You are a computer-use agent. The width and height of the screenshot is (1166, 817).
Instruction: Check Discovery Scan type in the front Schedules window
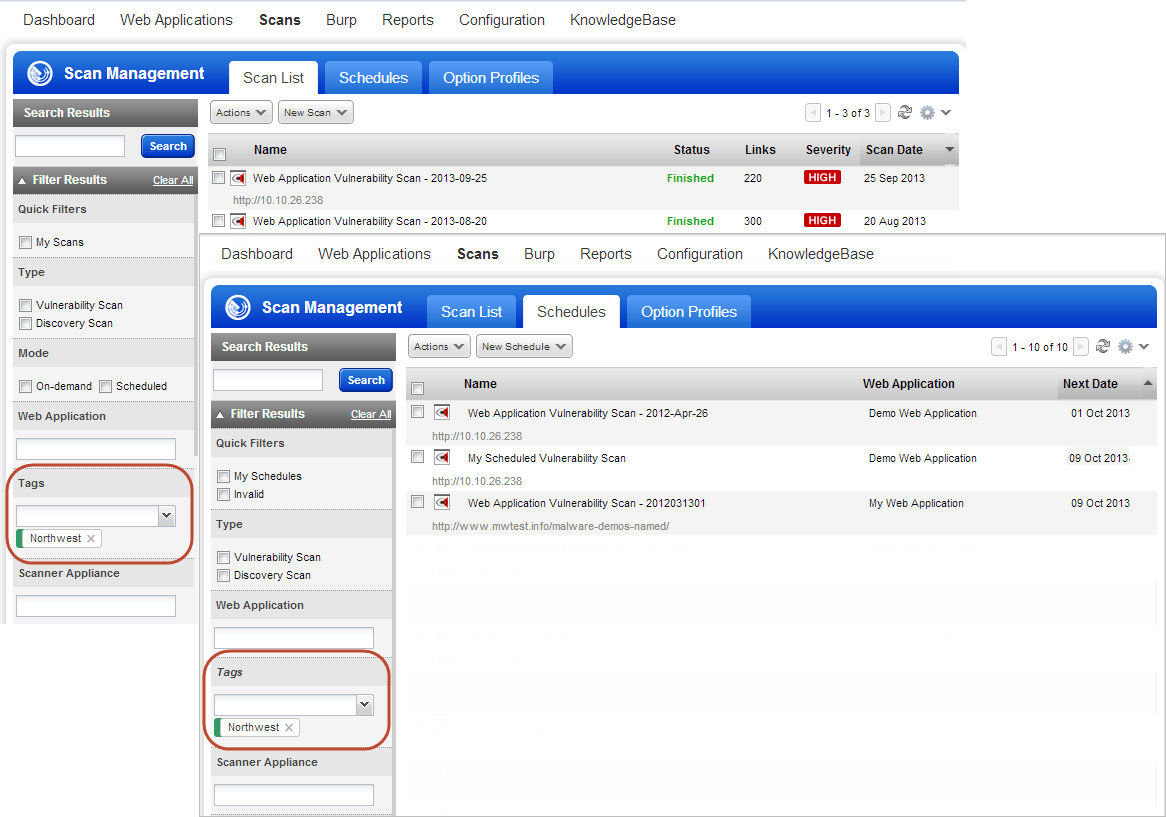[224, 575]
